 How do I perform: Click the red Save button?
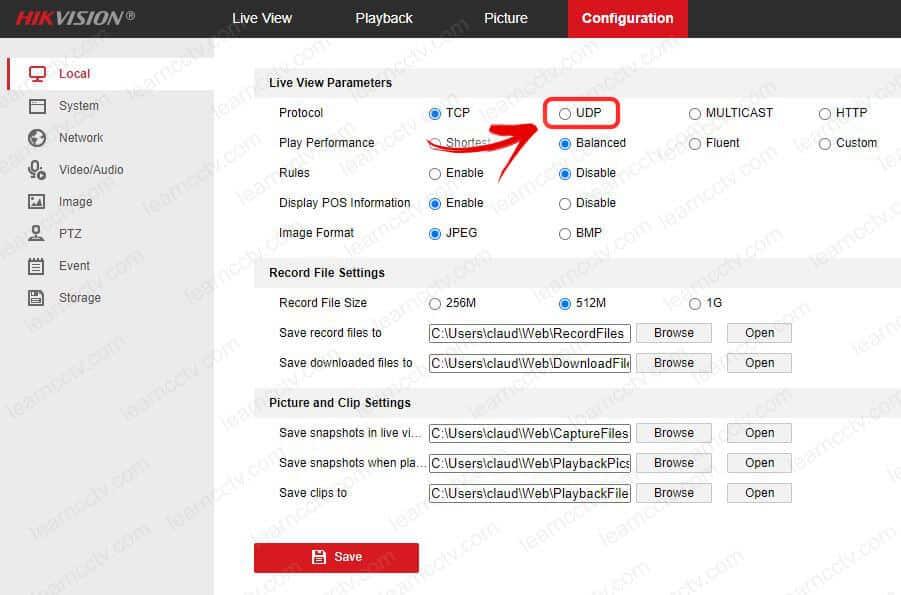[336, 557]
